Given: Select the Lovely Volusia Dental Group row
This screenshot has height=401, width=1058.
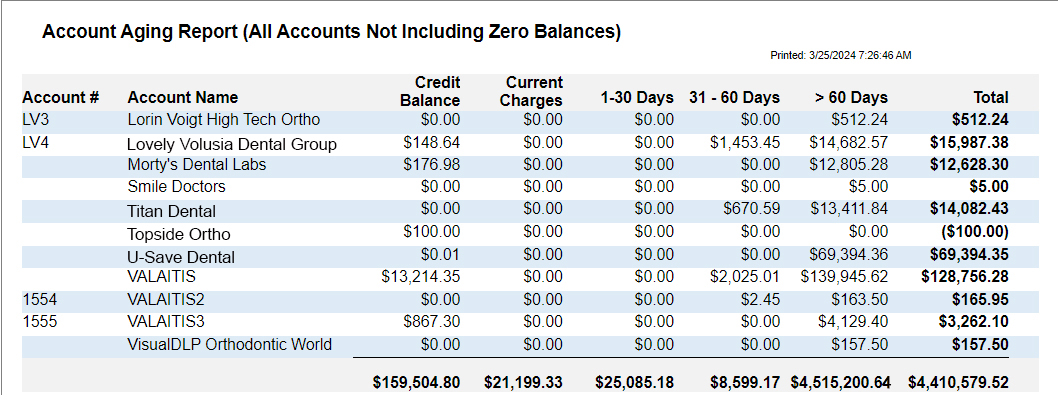Looking at the screenshot, I should [x=516, y=144].
